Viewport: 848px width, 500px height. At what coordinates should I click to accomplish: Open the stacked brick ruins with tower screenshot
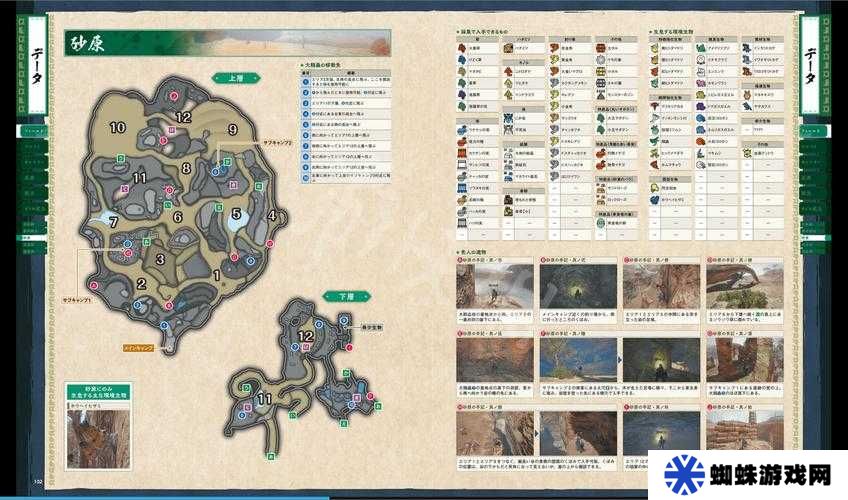[x=744, y=431]
